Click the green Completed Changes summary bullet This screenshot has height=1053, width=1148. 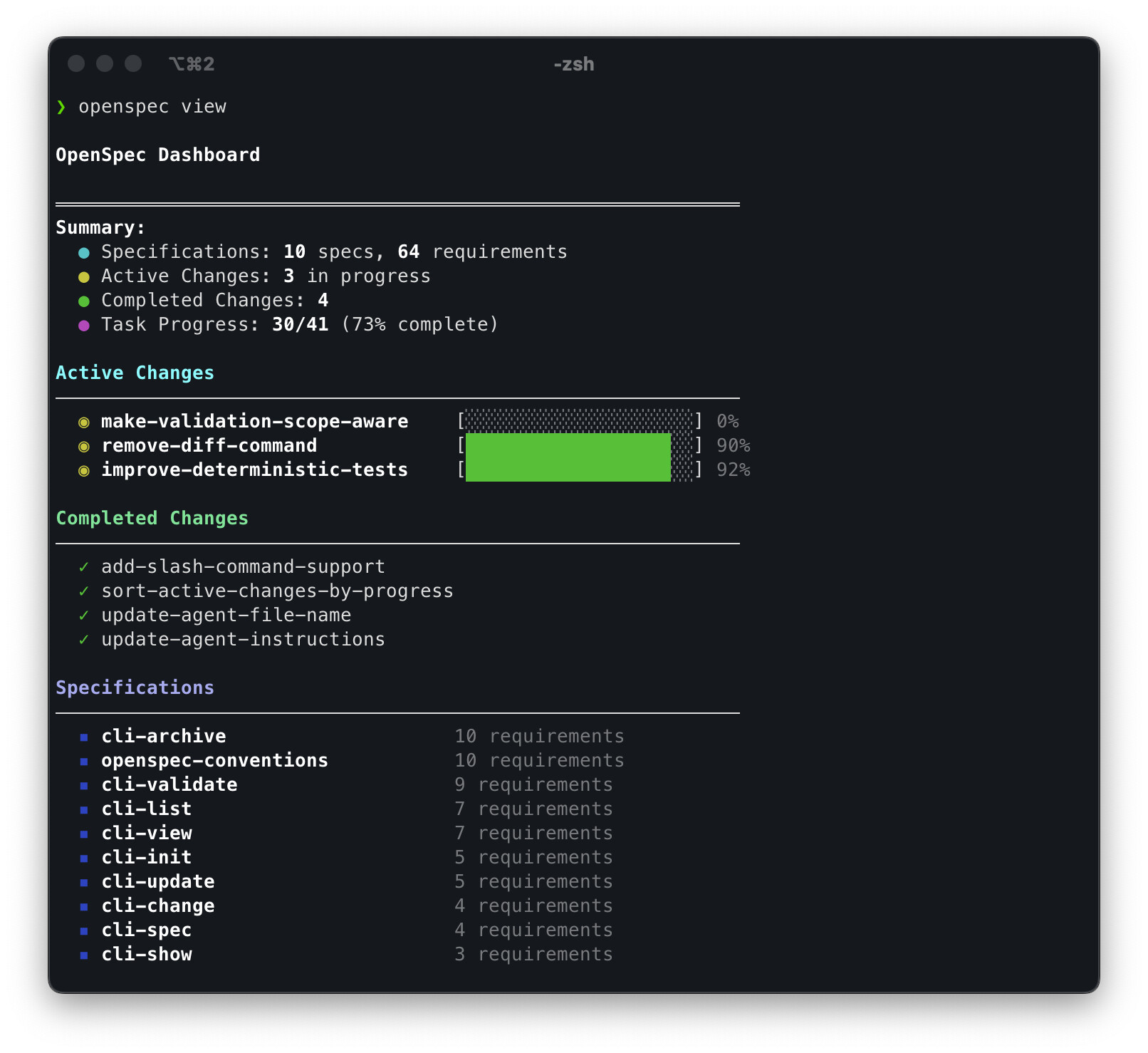[x=84, y=301]
